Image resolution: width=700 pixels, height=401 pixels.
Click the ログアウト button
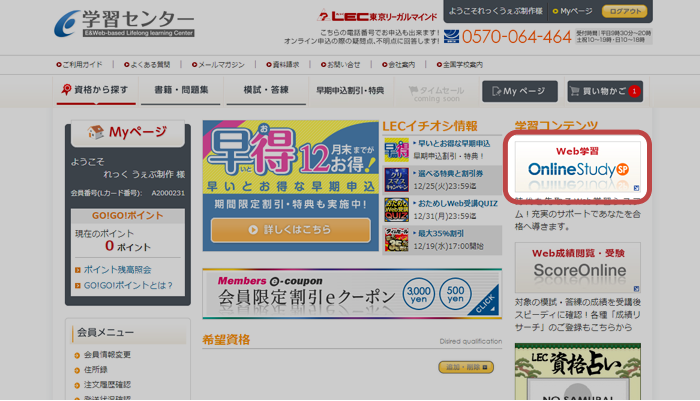click(625, 11)
